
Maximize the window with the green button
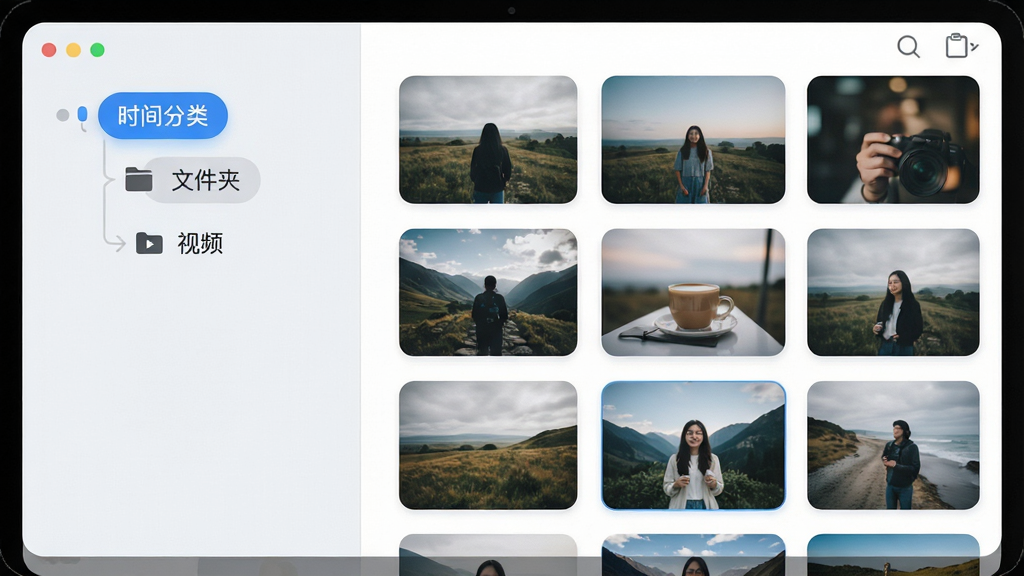[97, 50]
